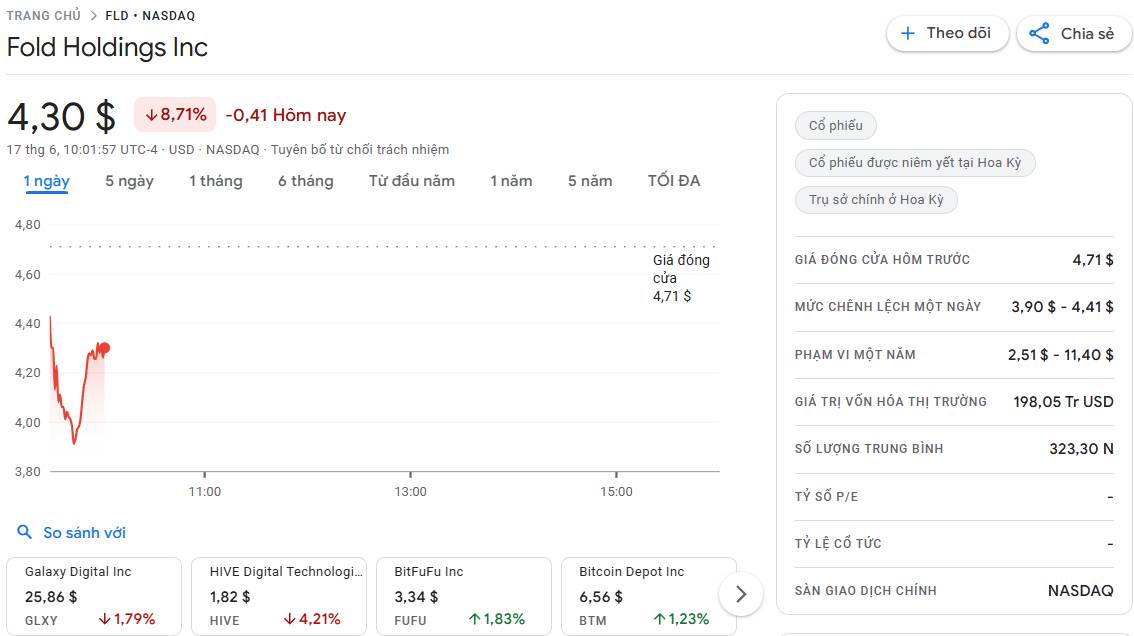This screenshot has width=1134, height=636.
Task: Open the Bitcoin Depot Inc card
Action: click(x=649, y=596)
